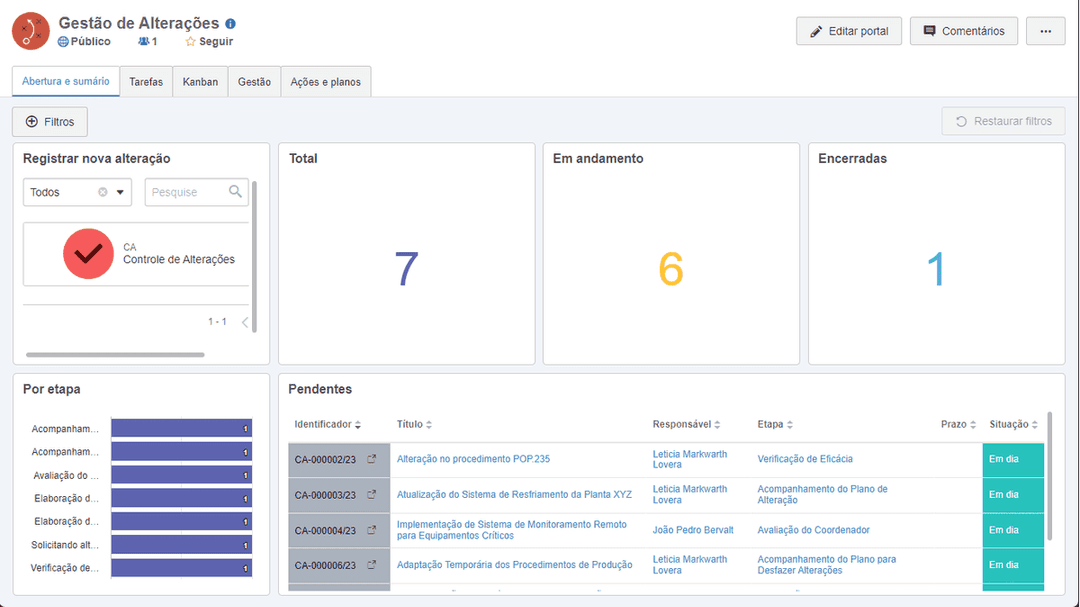Viewport: 1080px width, 607px height.
Task: Click the Em andamento count 6
Action: pos(671,269)
